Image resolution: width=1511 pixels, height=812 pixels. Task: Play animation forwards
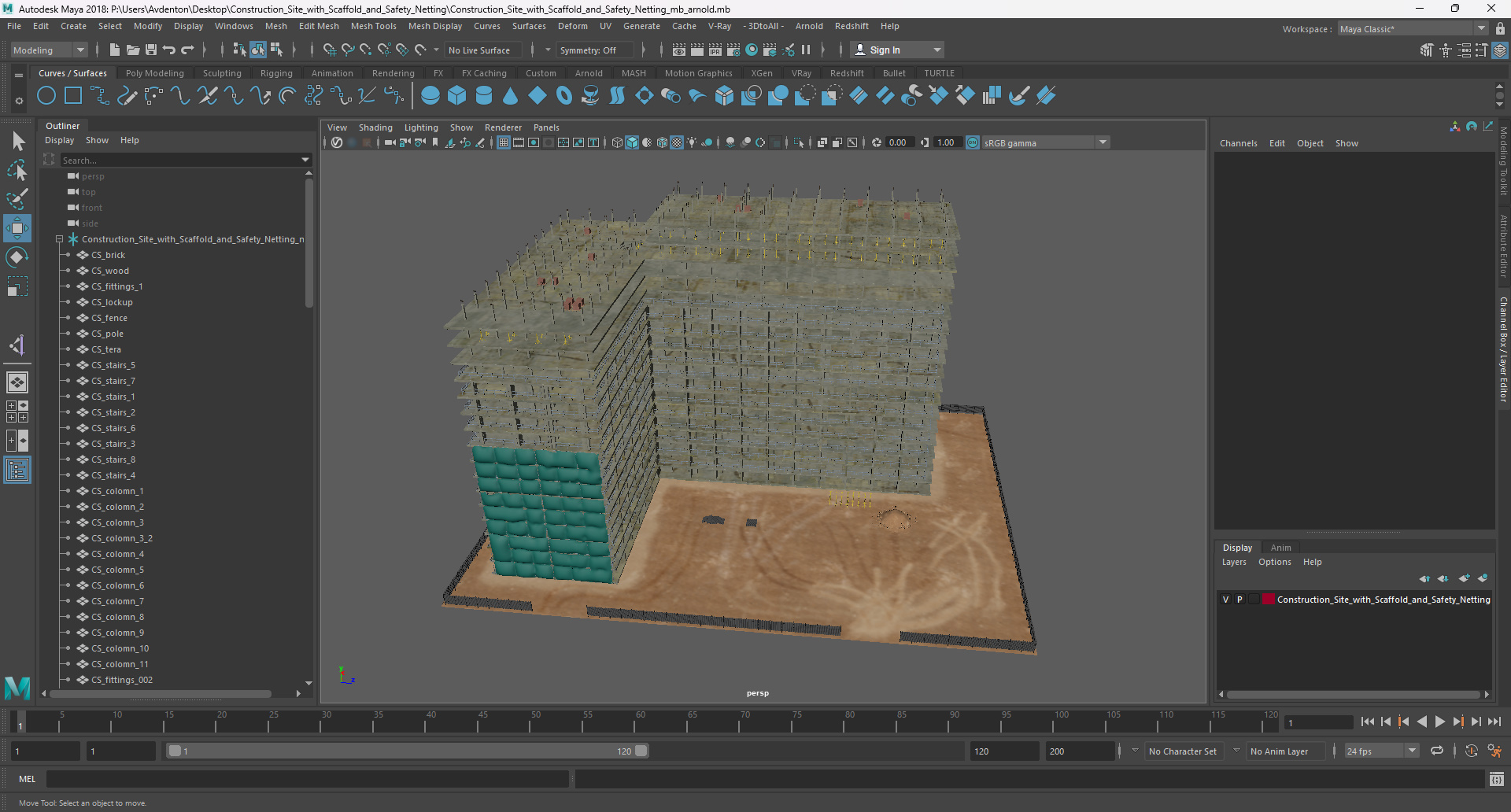tap(1440, 722)
